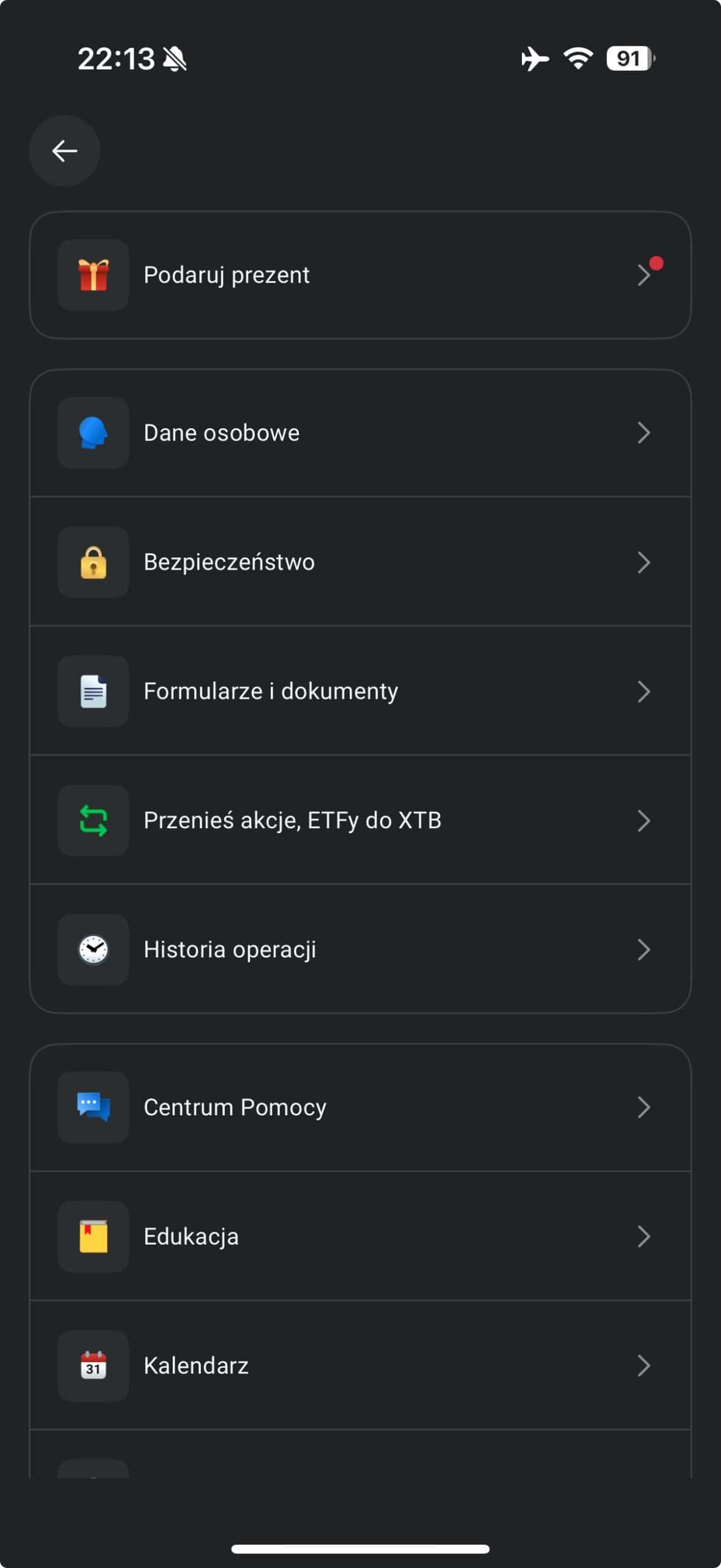Tap the red notification dot on Podaruj prezent
The height and width of the screenshot is (1568, 721).
[656, 263]
